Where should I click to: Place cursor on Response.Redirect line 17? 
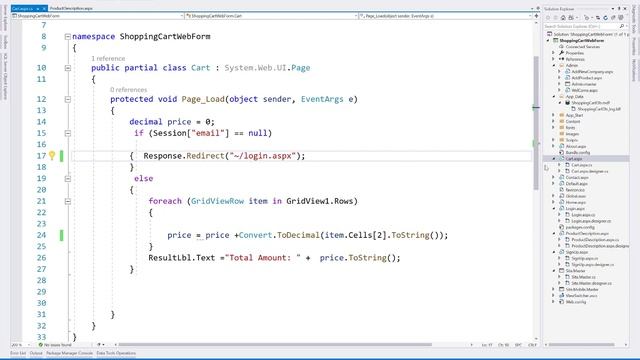click(224, 156)
